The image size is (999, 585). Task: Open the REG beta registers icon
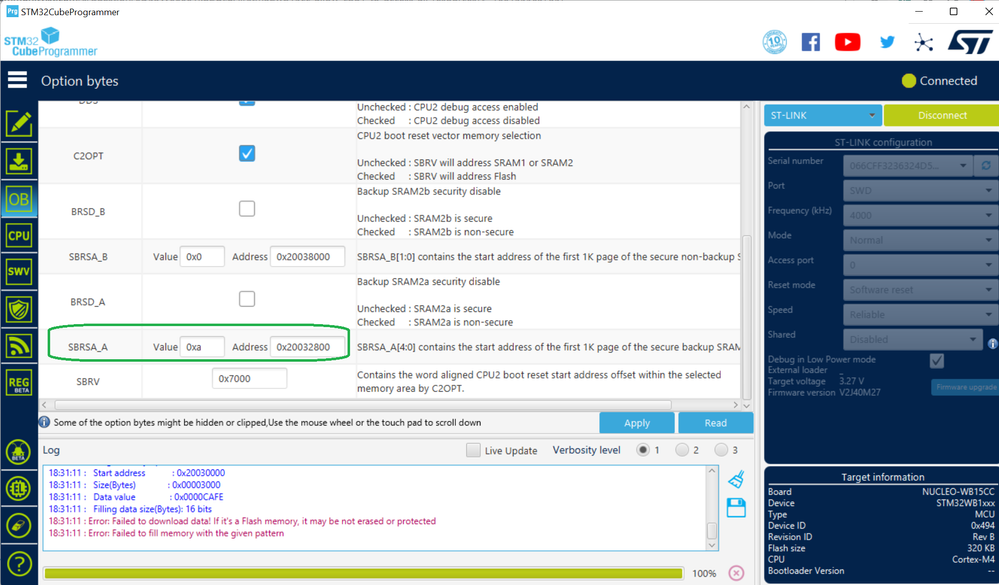point(18,384)
